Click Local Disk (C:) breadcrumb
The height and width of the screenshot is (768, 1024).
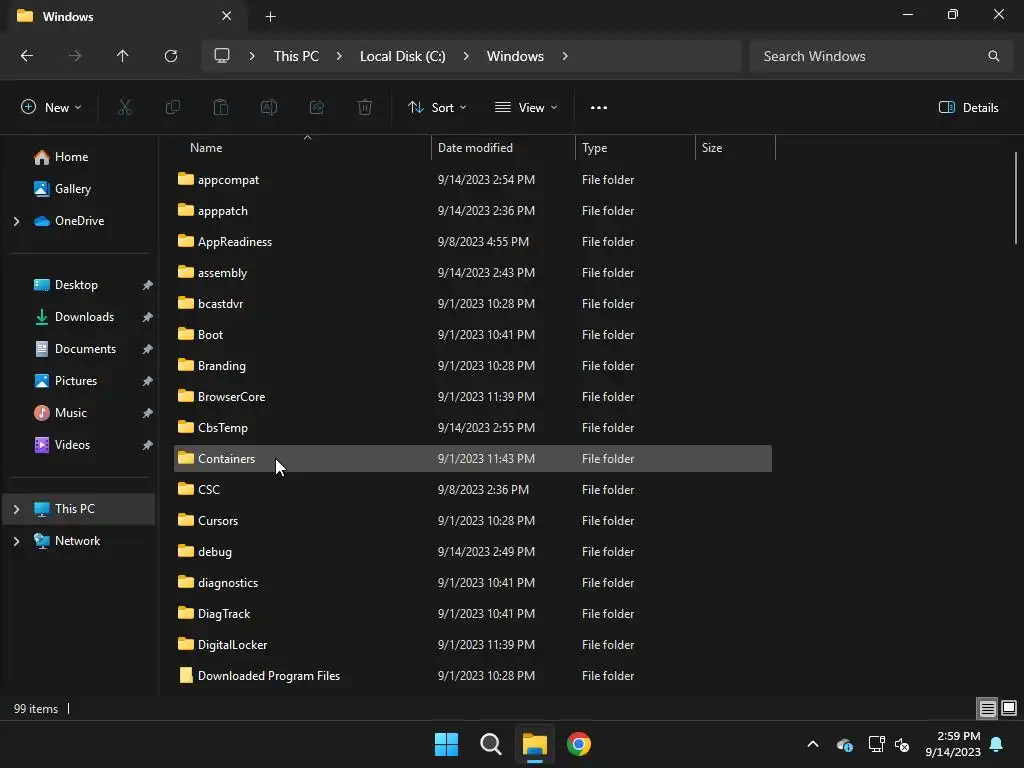[402, 56]
